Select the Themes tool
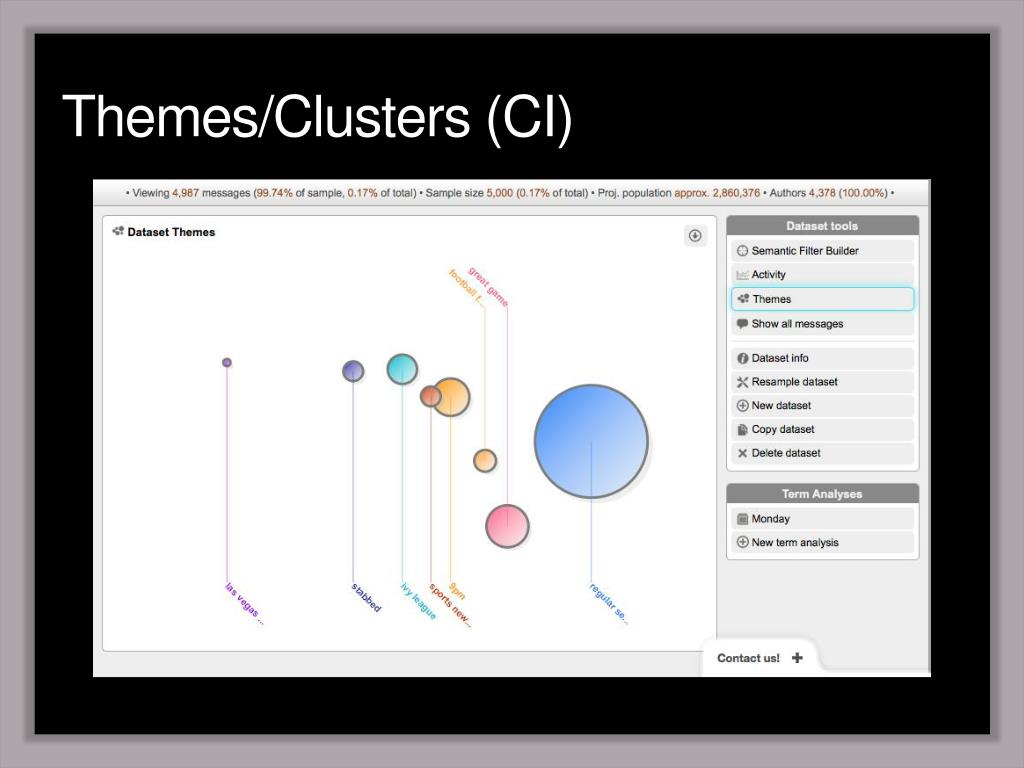The width and height of the screenshot is (1024, 768). point(822,299)
